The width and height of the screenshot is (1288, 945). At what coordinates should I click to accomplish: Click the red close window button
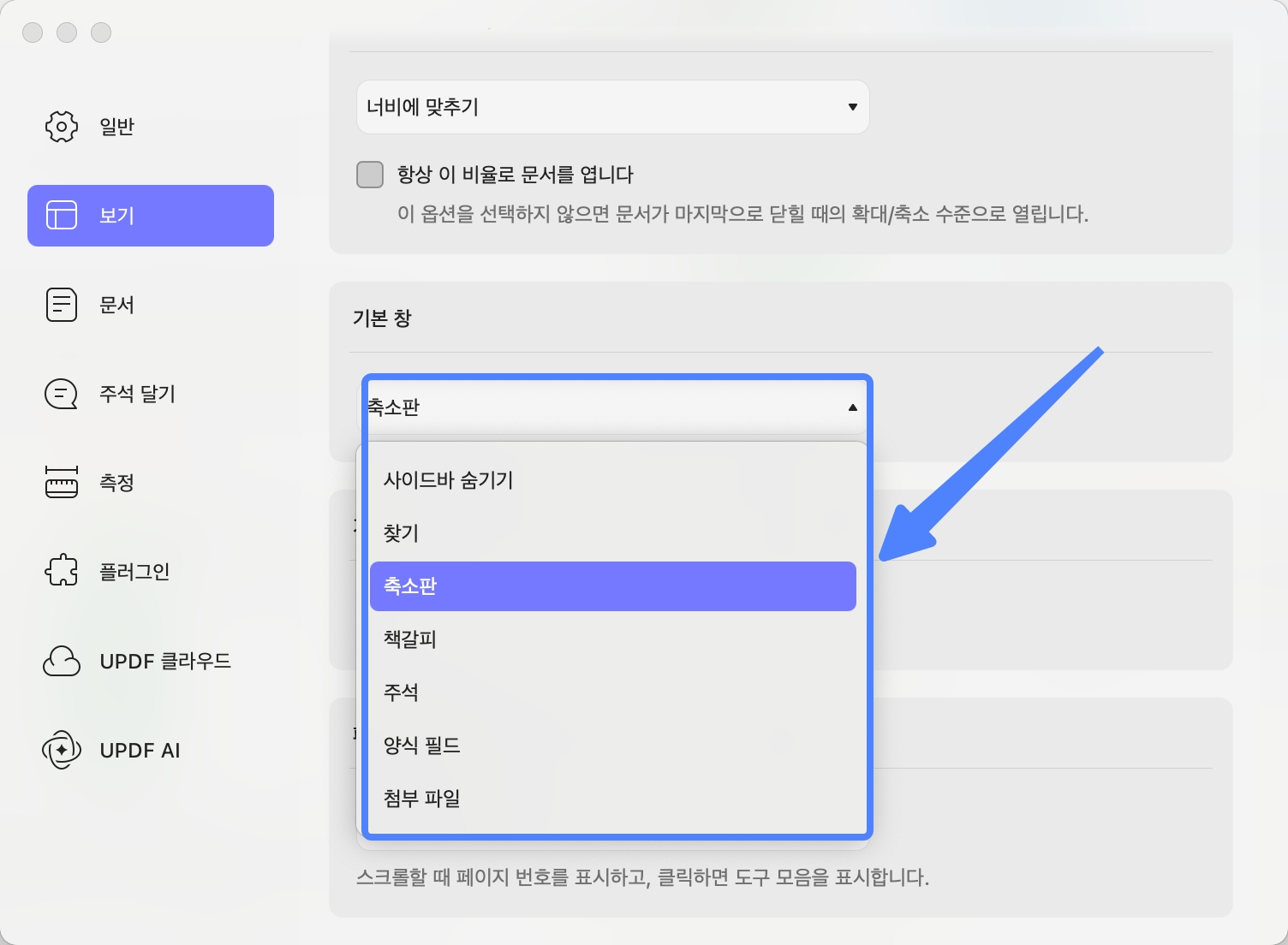point(33,33)
